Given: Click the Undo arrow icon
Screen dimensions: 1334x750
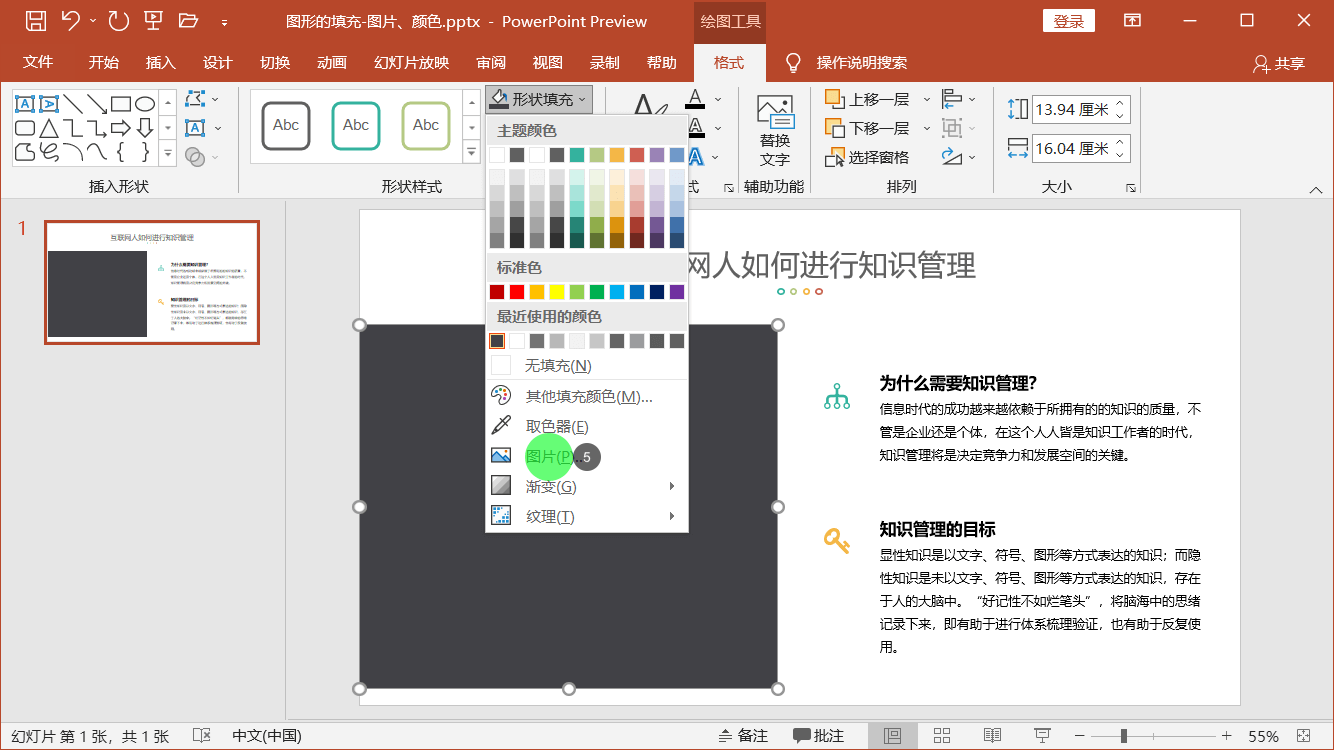Looking at the screenshot, I should [x=70, y=20].
